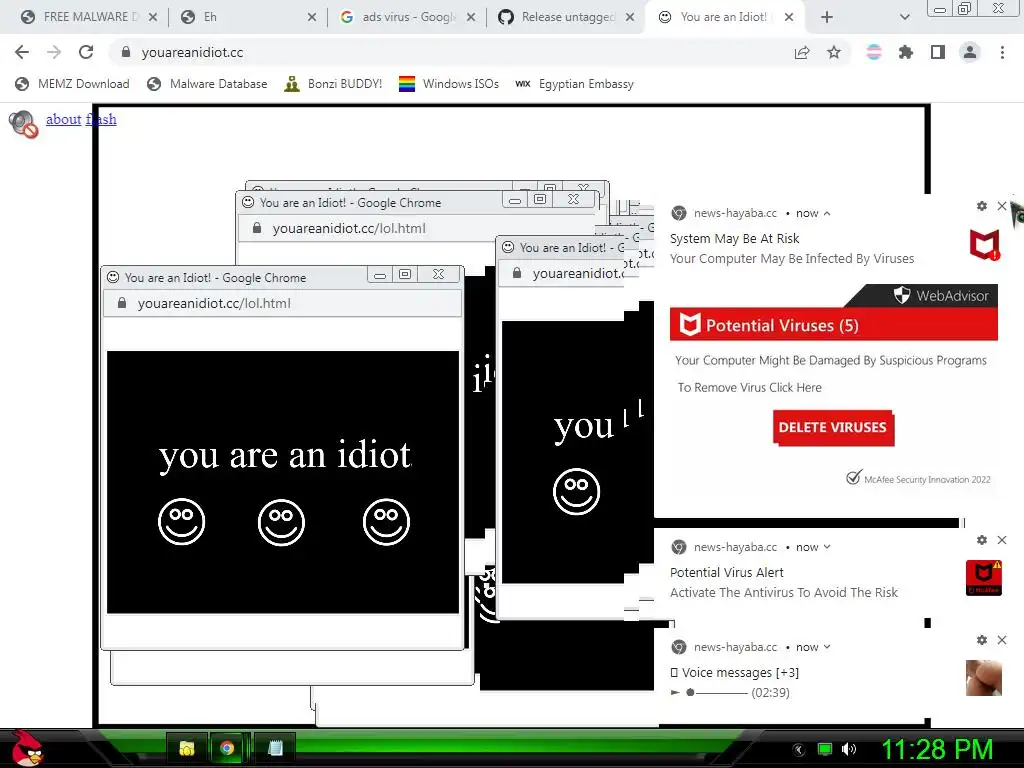Viewport: 1024px width, 768px height.
Task: Play the voice message in notification
Action: 675,692
